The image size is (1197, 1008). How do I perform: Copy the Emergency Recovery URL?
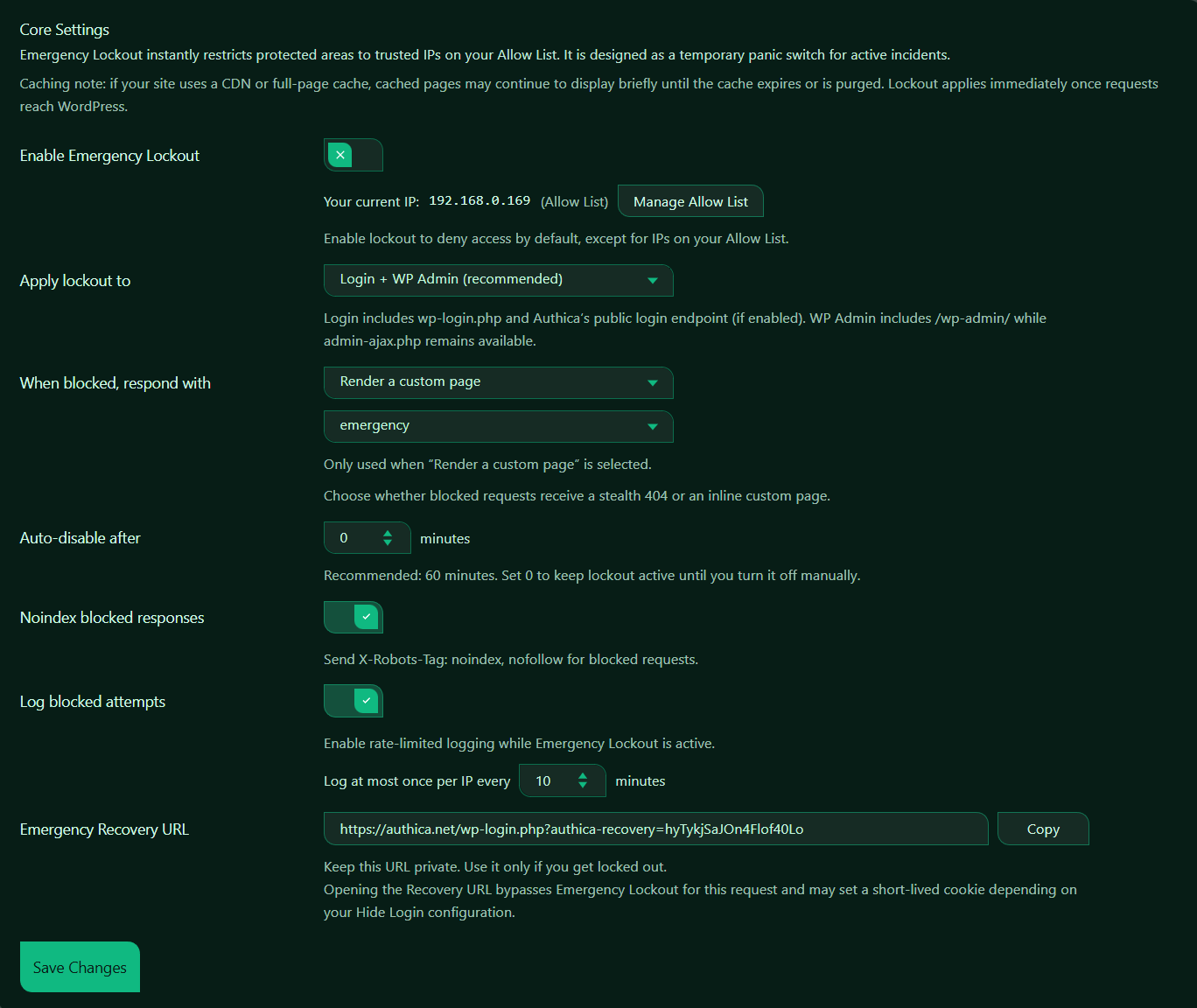coord(1042,829)
